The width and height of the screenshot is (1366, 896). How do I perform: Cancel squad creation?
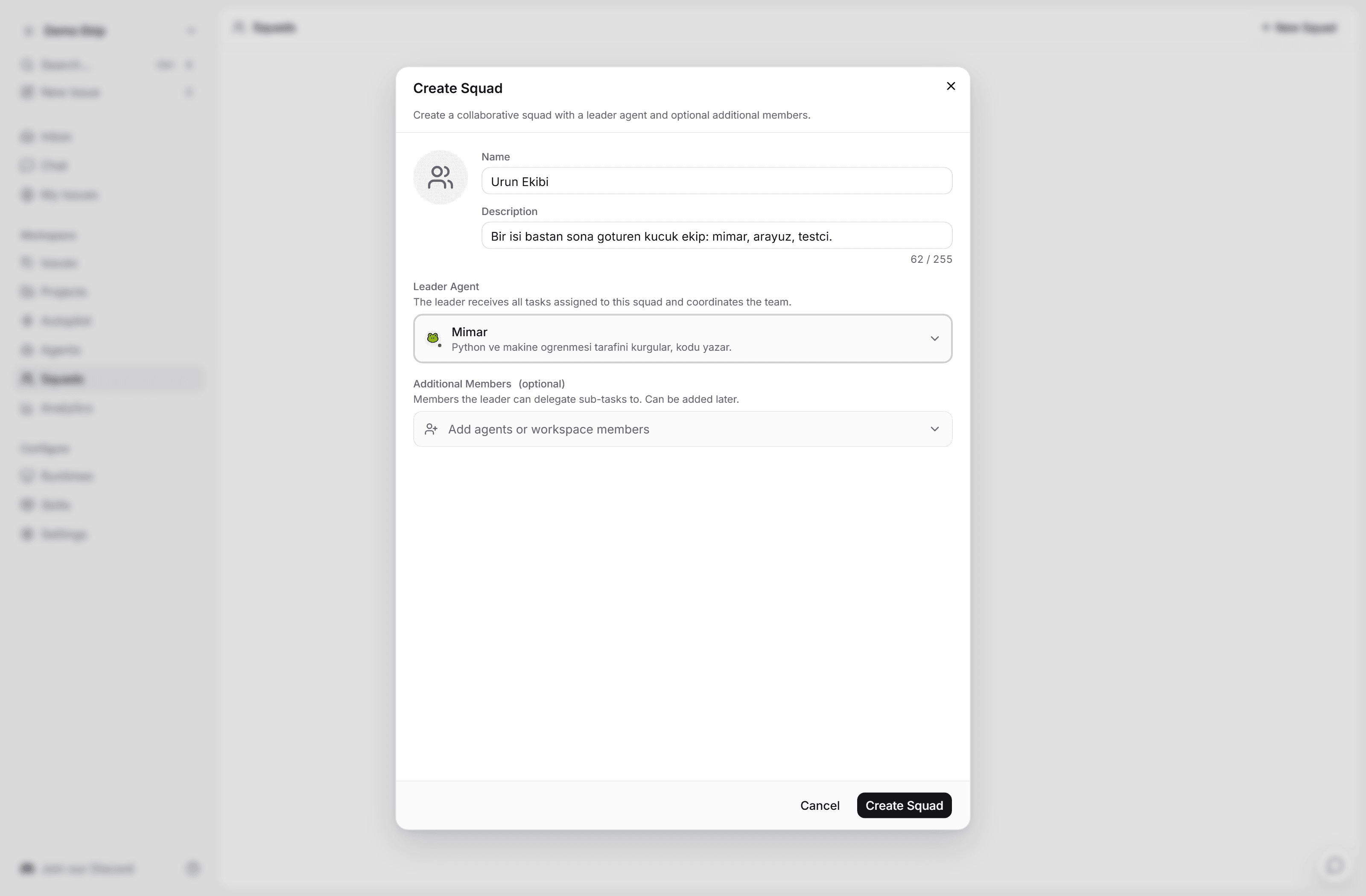click(820, 806)
